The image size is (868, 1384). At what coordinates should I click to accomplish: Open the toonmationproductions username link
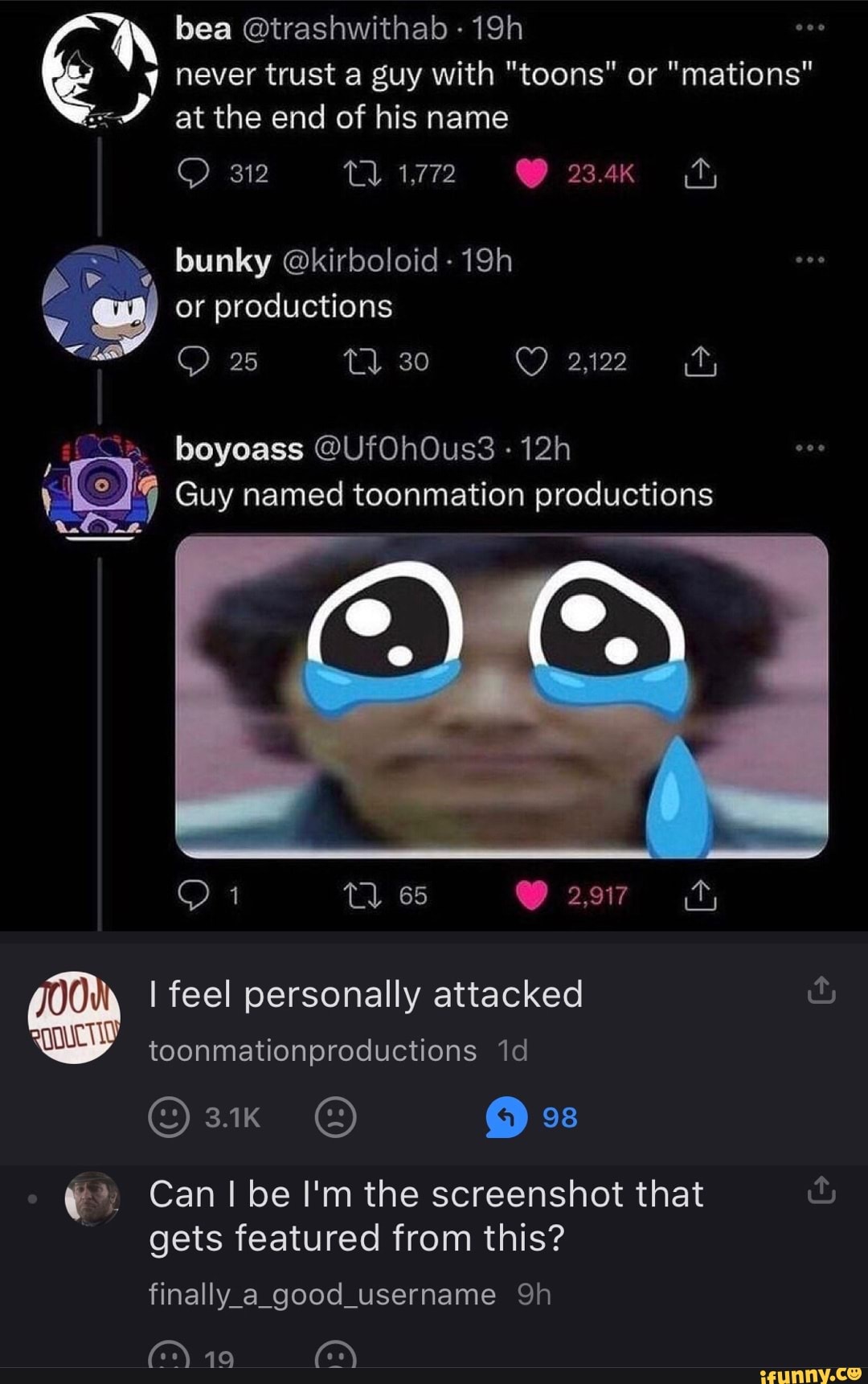pyautogui.click(x=313, y=1050)
